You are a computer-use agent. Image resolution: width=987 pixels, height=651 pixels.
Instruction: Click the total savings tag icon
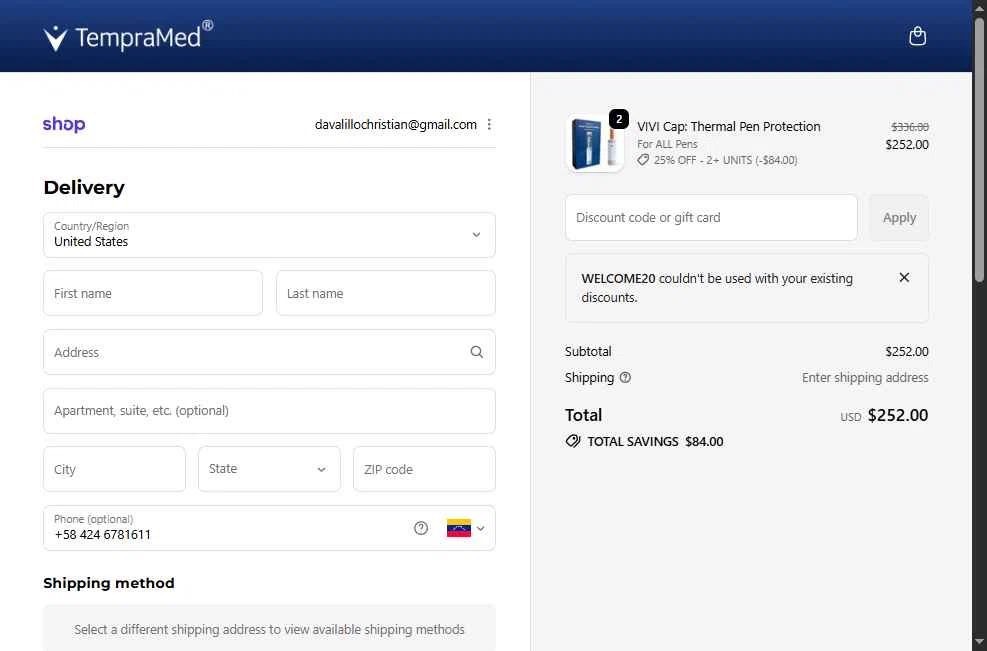(x=572, y=441)
